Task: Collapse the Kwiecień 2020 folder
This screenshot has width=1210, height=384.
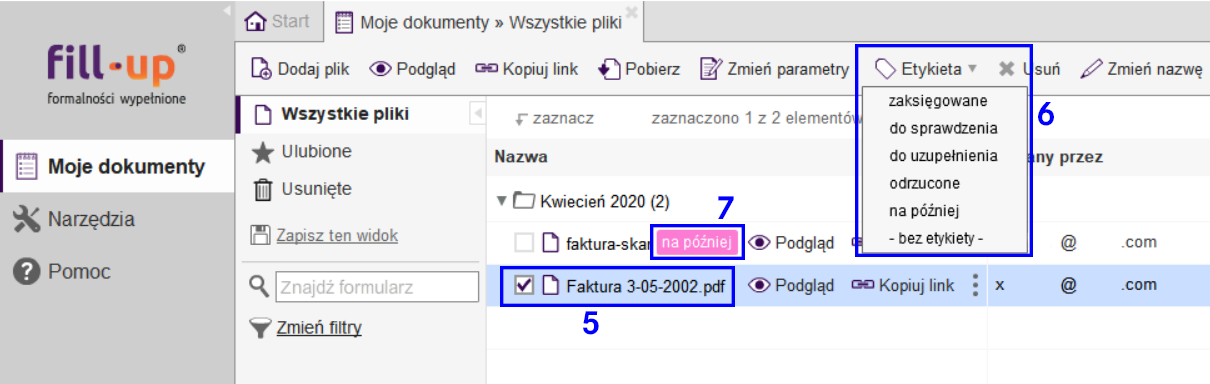Action: pyautogui.click(x=502, y=201)
